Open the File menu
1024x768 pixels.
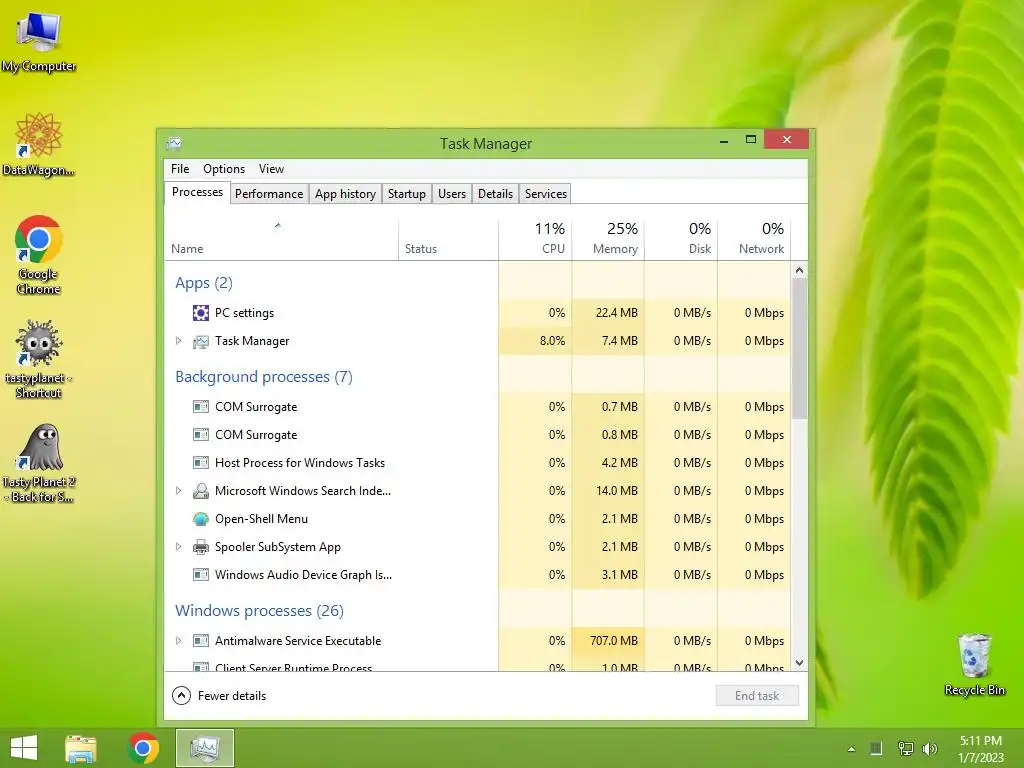click(180, 168)
